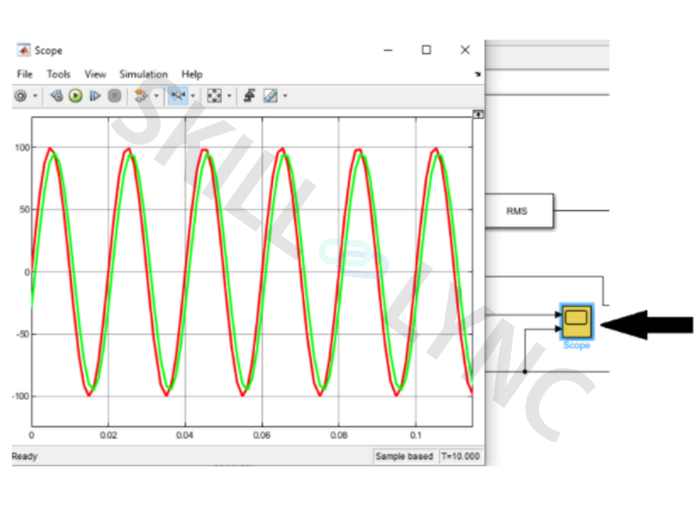Click the maximize axes button above plot

tap(478, 115)
